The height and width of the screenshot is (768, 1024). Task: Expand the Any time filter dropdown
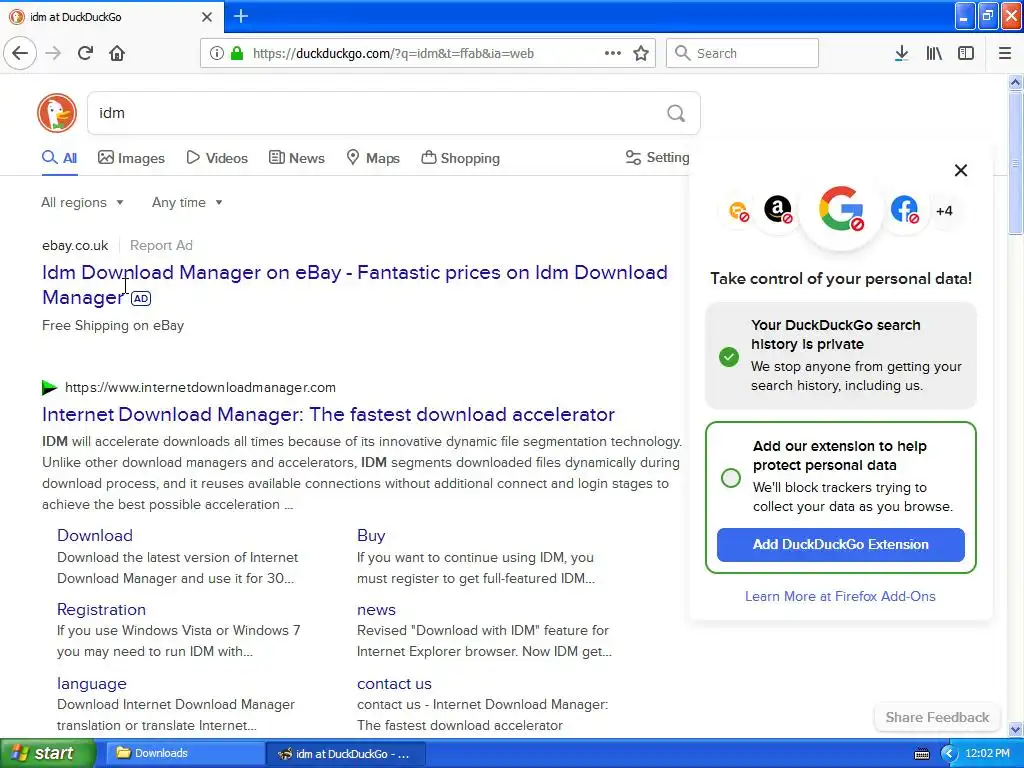(x=187, y=202)
